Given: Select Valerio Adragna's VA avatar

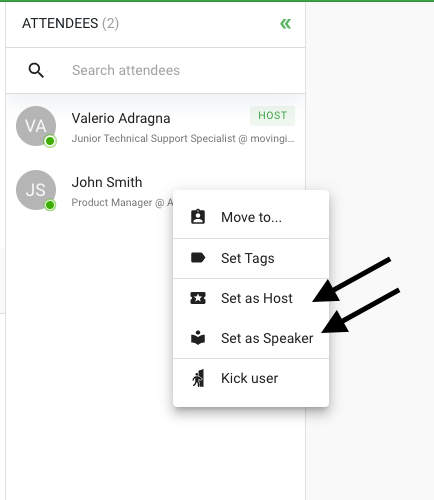Looking at the screenshot, I should [x=36, y=126].
